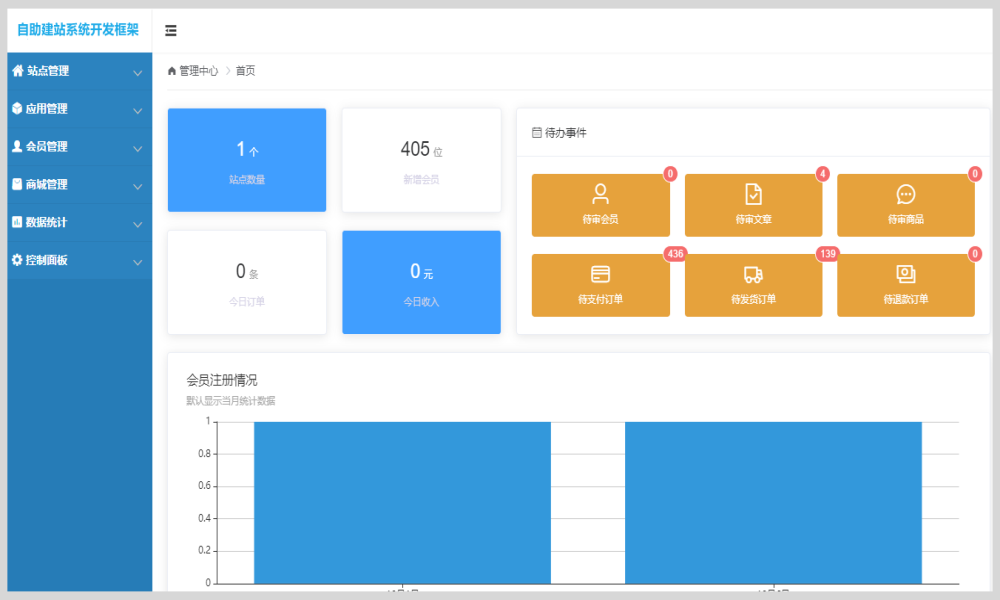Click the user icon next to 会员管理

pos(17,146)
